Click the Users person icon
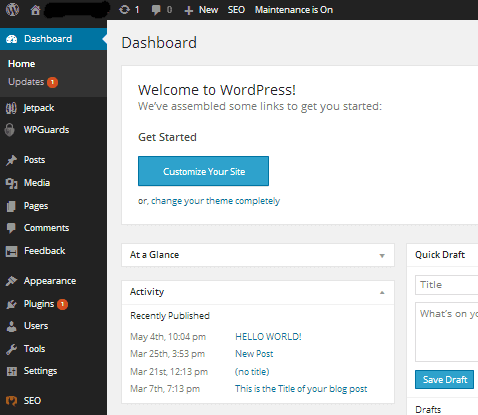 click(11, 326)
